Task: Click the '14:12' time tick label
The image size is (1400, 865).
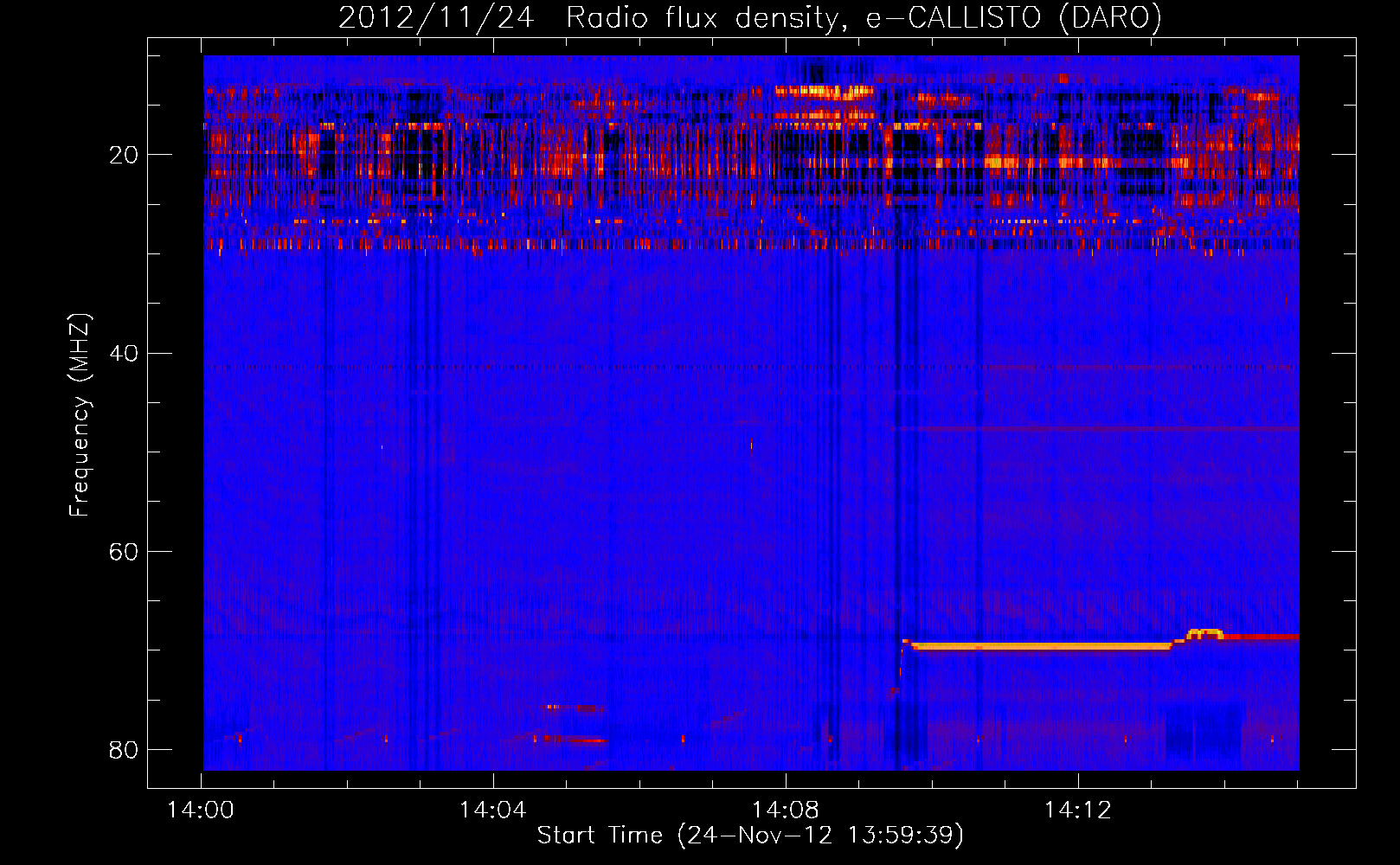Action: coord(1077,811)
